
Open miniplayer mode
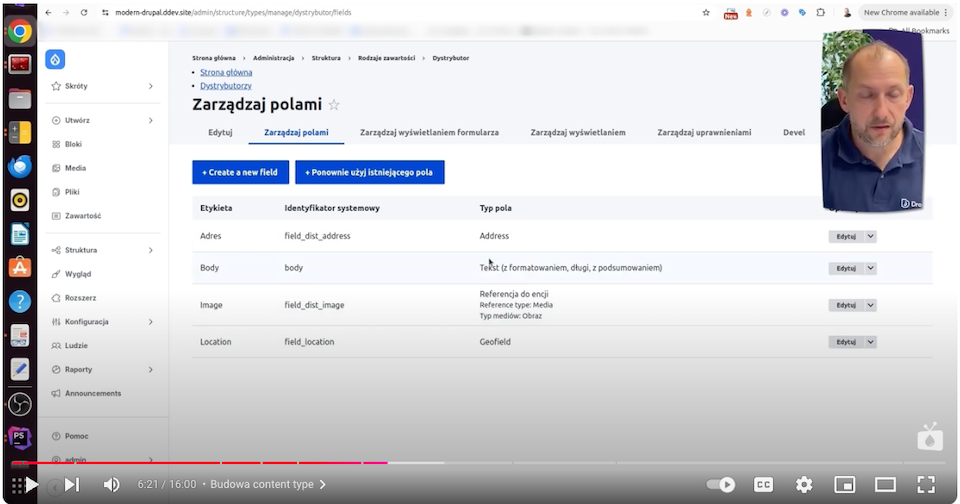pyautogui.click(x=844, y=484)
